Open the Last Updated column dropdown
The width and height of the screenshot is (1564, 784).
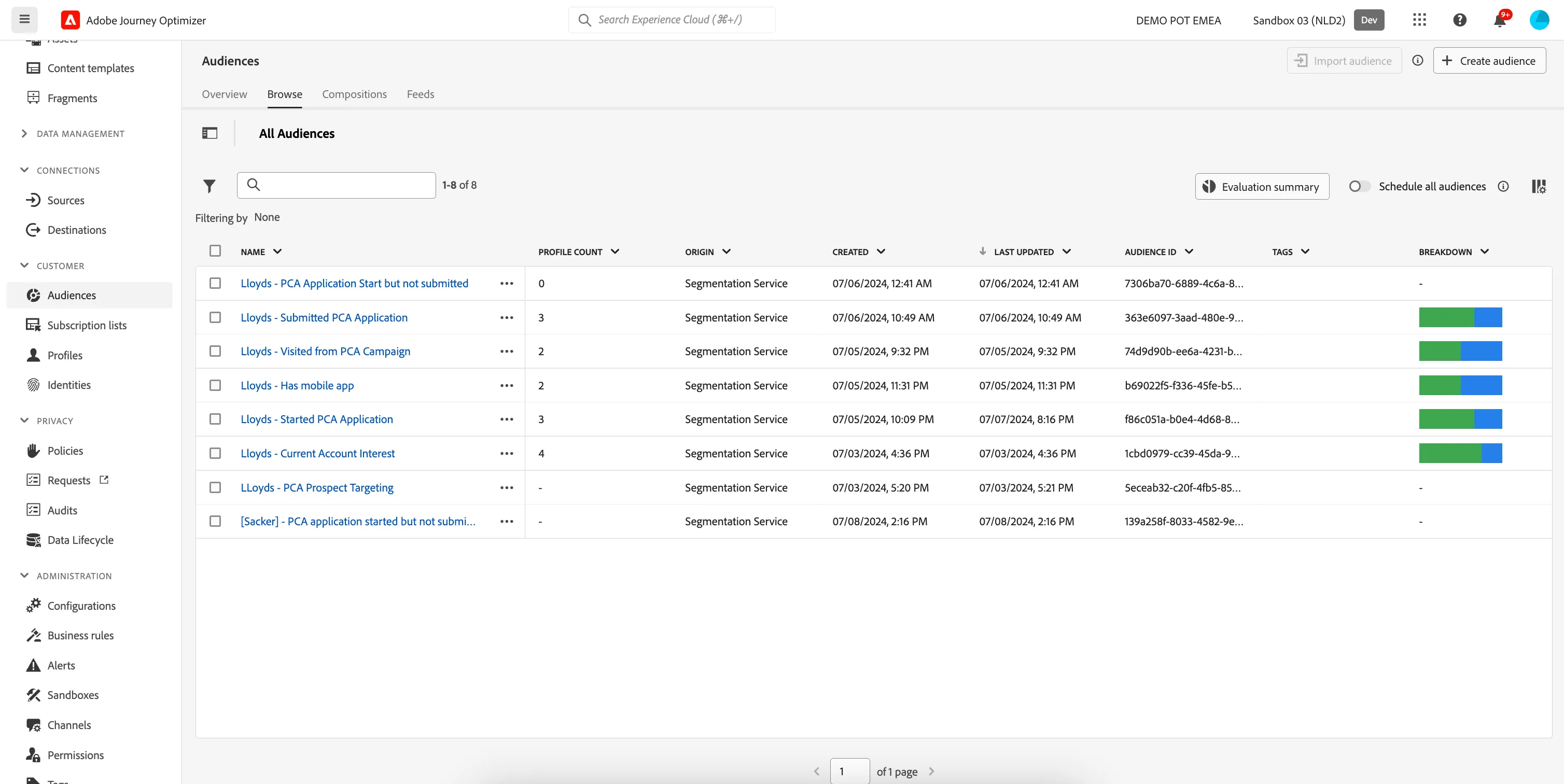1067,251
